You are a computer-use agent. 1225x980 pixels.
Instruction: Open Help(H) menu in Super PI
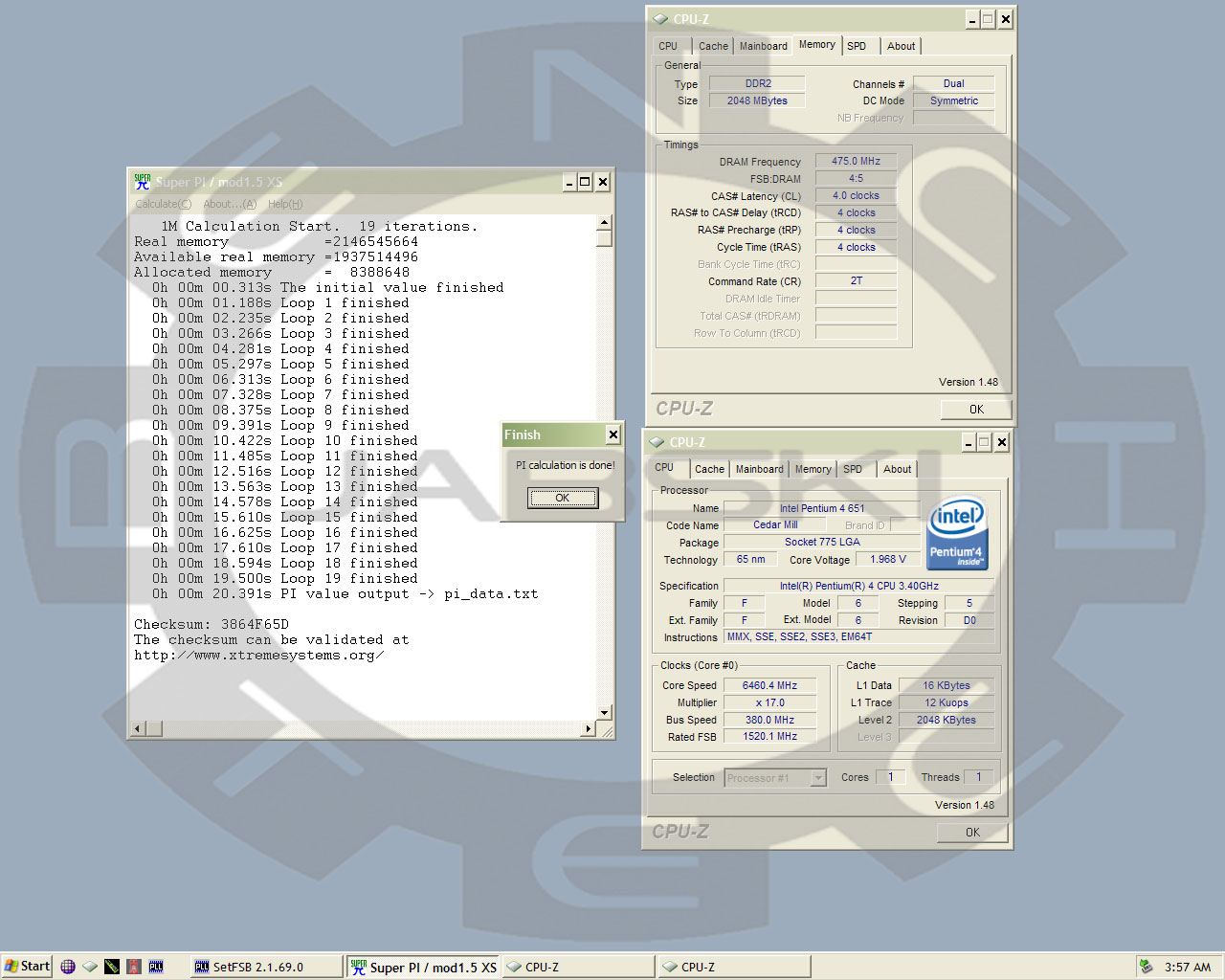(285, 204)
